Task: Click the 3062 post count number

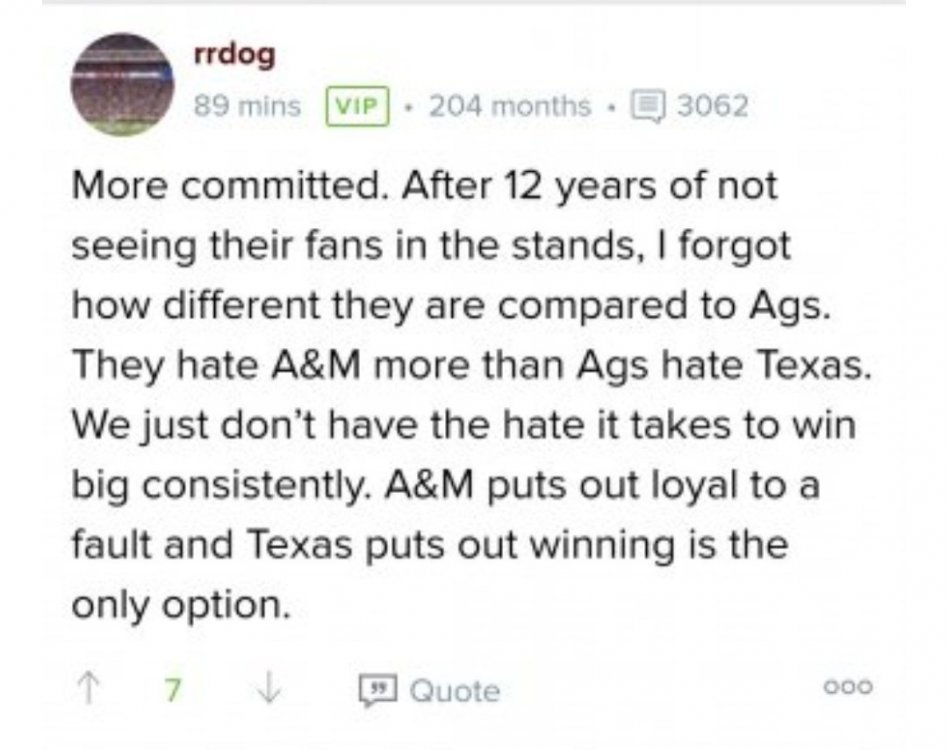Action: 711,105
